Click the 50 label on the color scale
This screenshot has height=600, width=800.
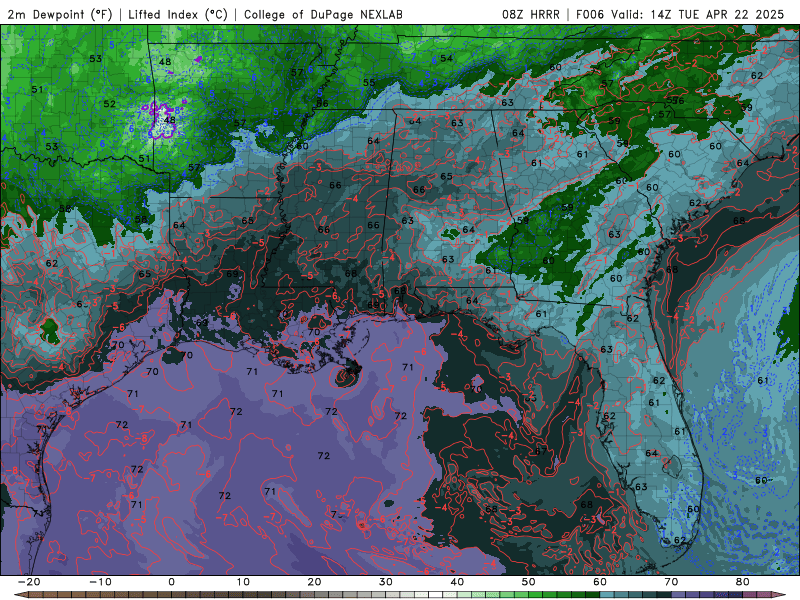point(529,582)
